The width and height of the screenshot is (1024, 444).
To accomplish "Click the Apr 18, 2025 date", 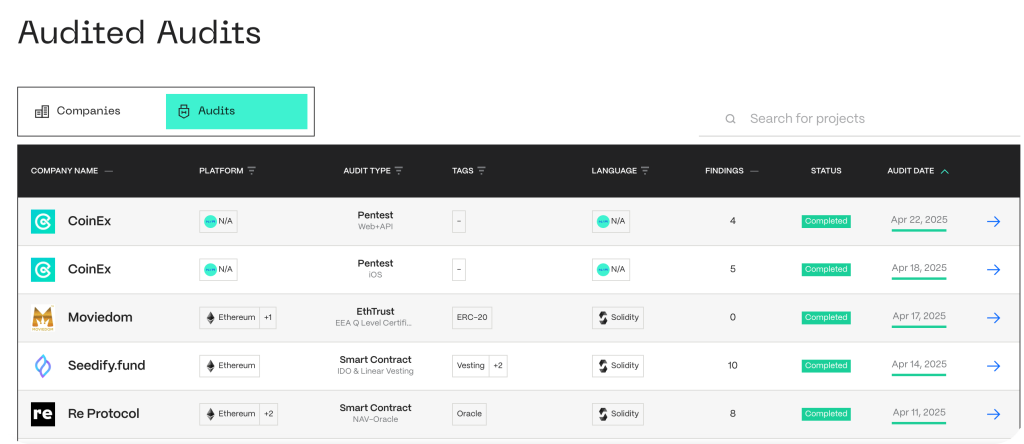I will [919, 268].
